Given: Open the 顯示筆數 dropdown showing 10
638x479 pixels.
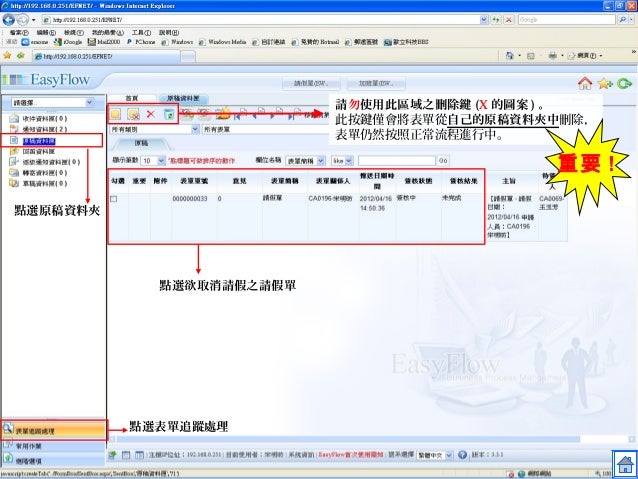Looking at the screenshot, I should coord(153,161).
